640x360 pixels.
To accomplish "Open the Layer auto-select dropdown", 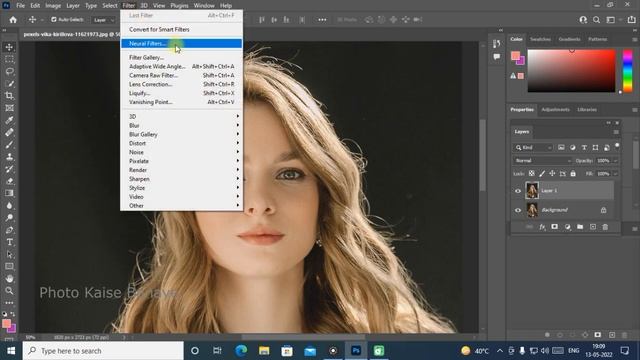I will (104, 20).
